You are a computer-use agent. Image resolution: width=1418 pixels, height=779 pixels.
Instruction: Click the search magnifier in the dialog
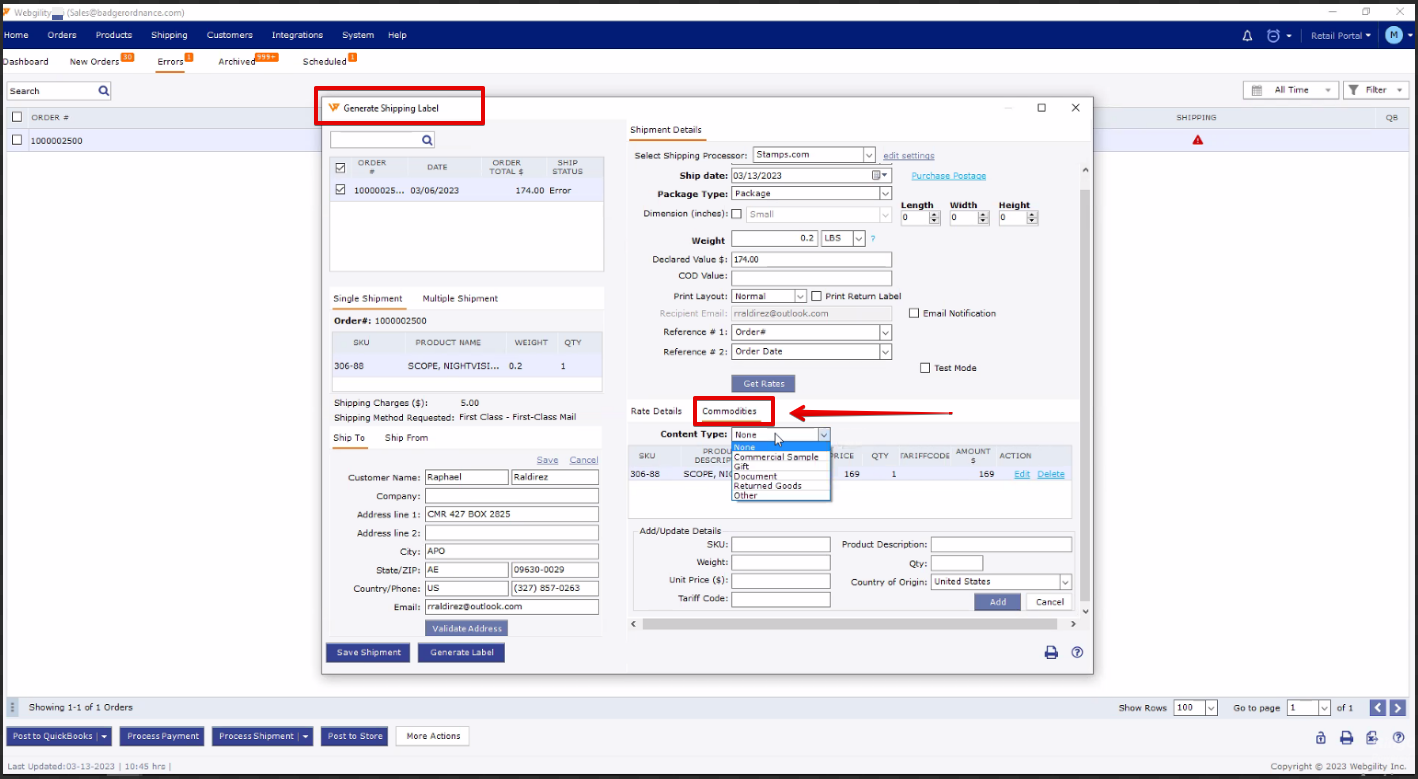tap(427, 140)
